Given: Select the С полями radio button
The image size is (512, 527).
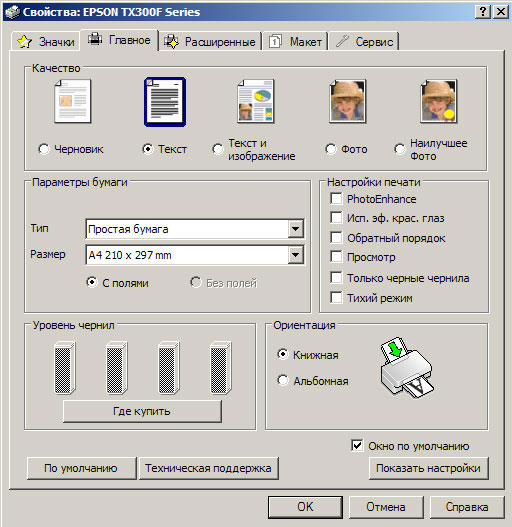Looking at the screenshot, I should (x=92, y=282).
